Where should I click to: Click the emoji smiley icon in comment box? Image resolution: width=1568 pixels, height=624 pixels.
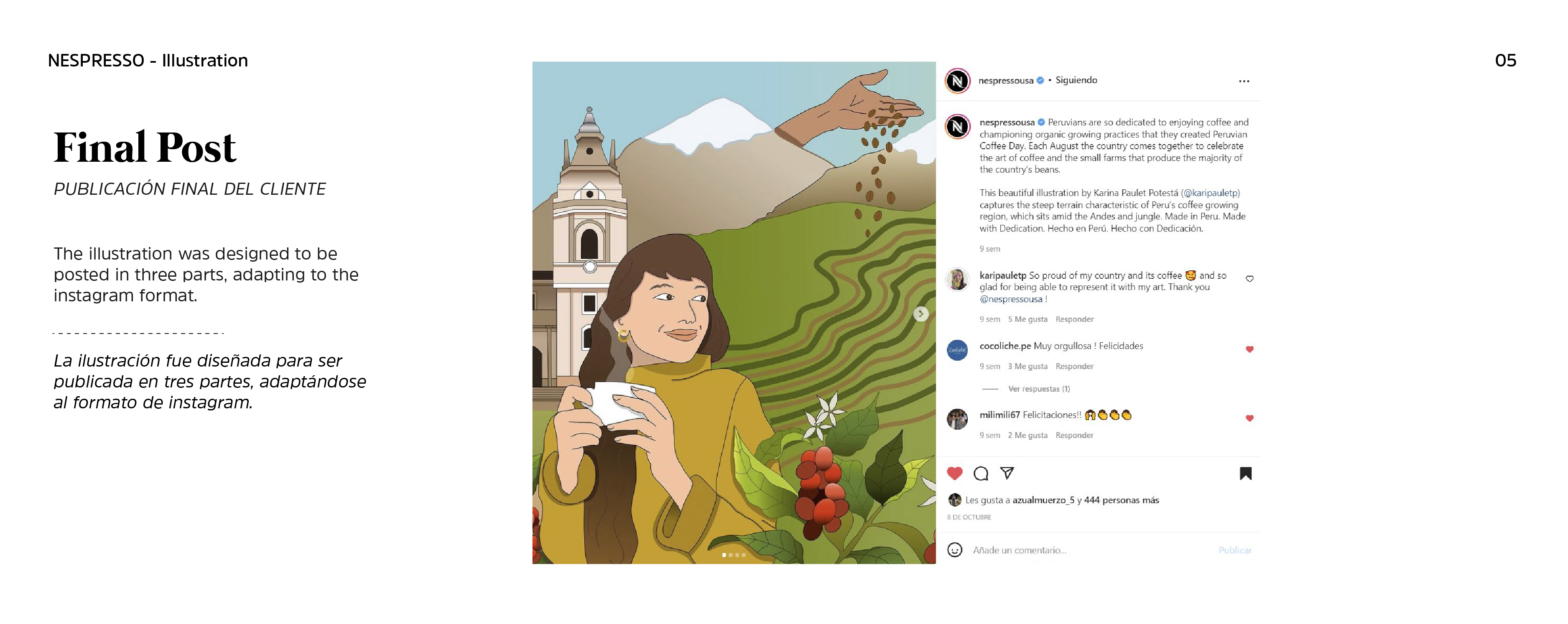[x=954, y=550]
